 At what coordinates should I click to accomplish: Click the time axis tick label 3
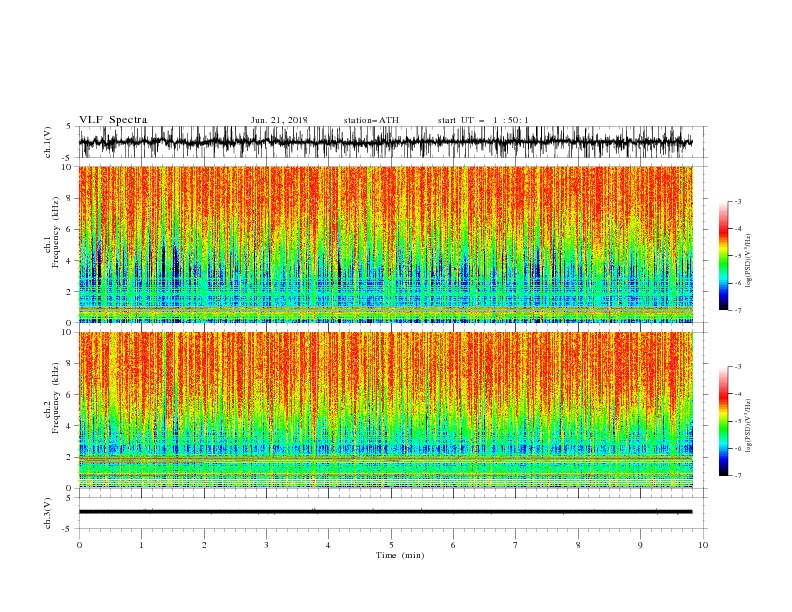[266, 545]
